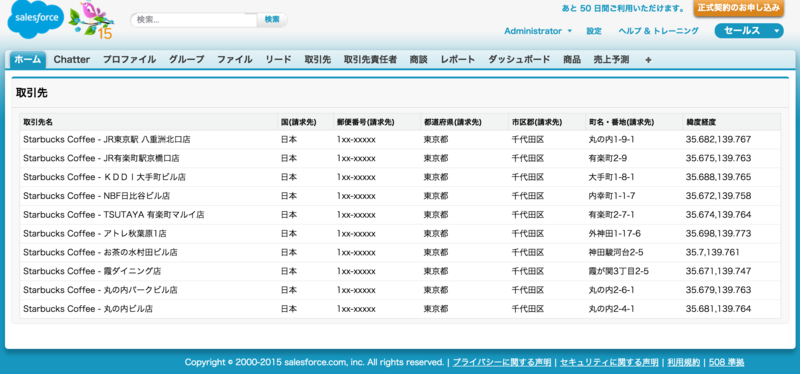Viewport: 800px width, 374px height.
Task: Open the レポート tab
Action: 458,60
